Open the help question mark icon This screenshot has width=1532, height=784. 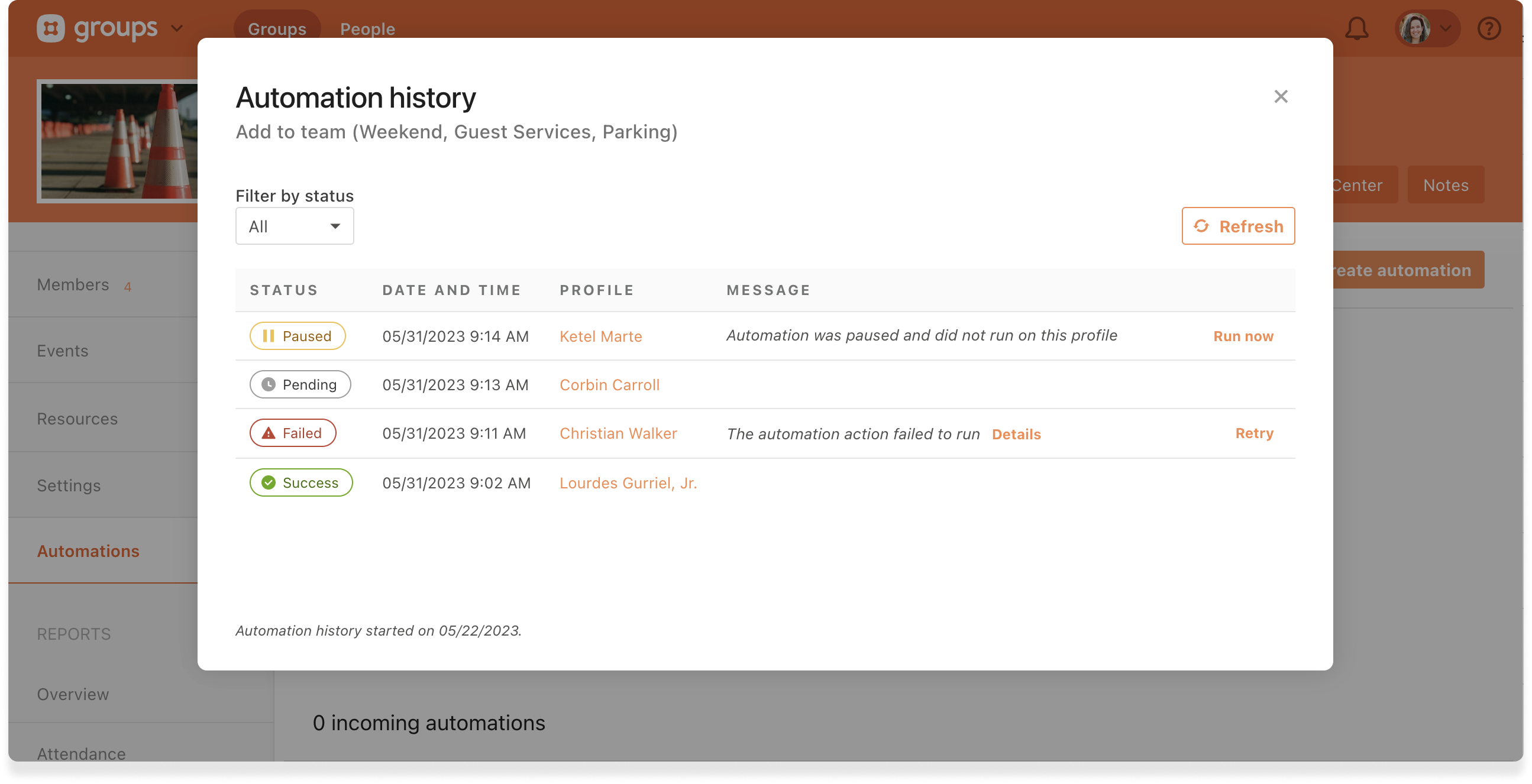click(1489, 28)
